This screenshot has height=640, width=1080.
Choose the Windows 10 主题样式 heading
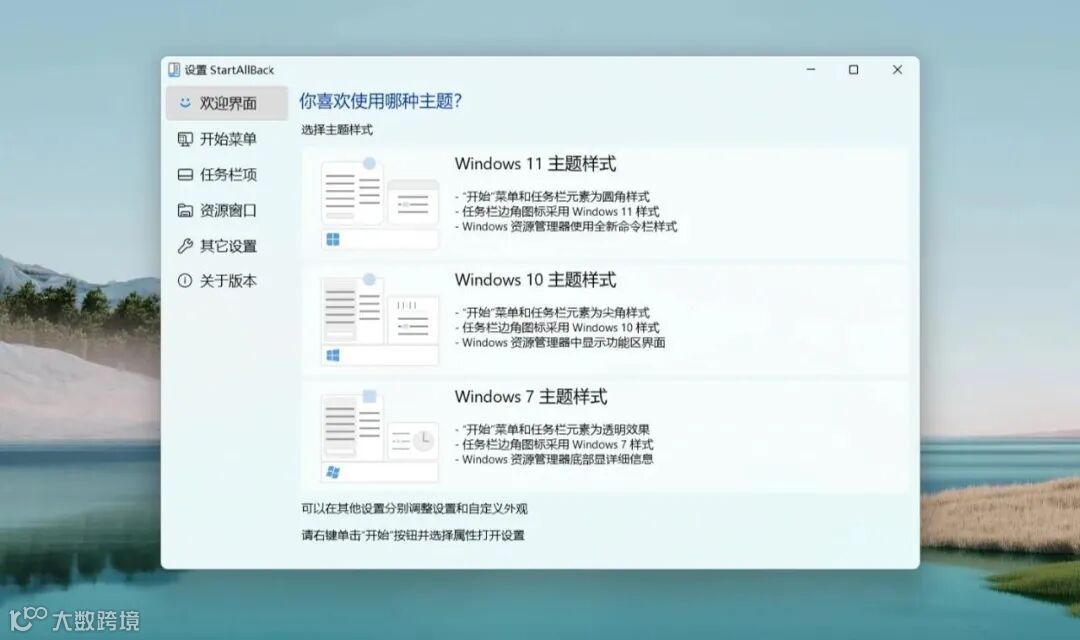coord(535,280)
